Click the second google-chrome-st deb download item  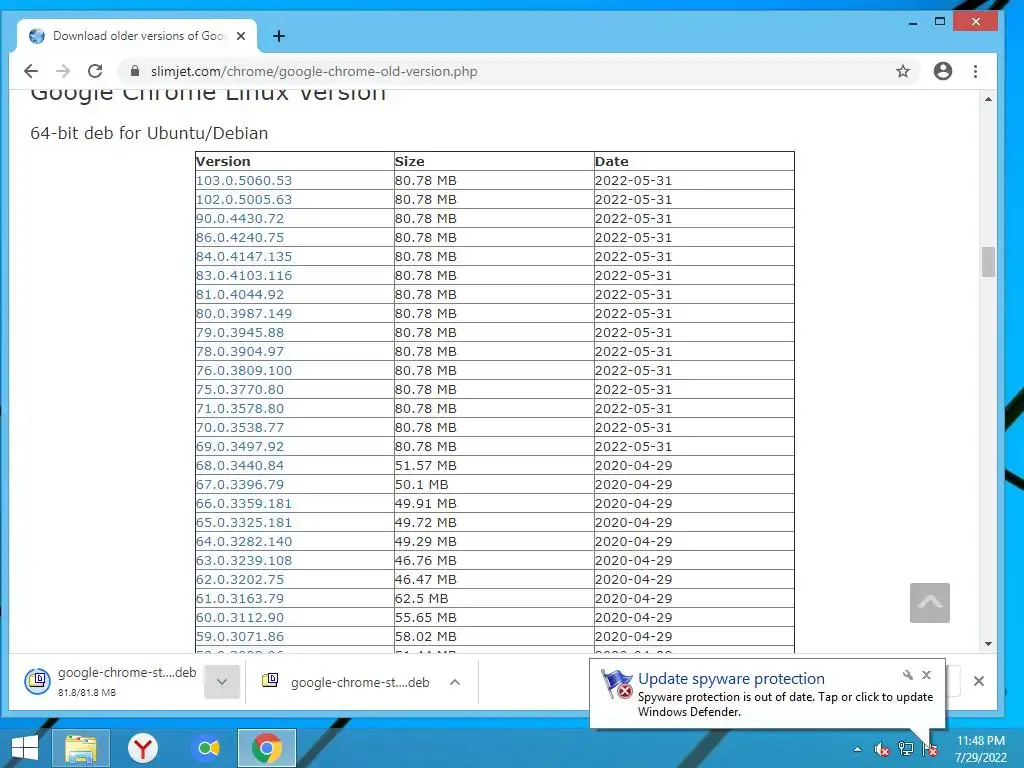[x=346, y=682]
